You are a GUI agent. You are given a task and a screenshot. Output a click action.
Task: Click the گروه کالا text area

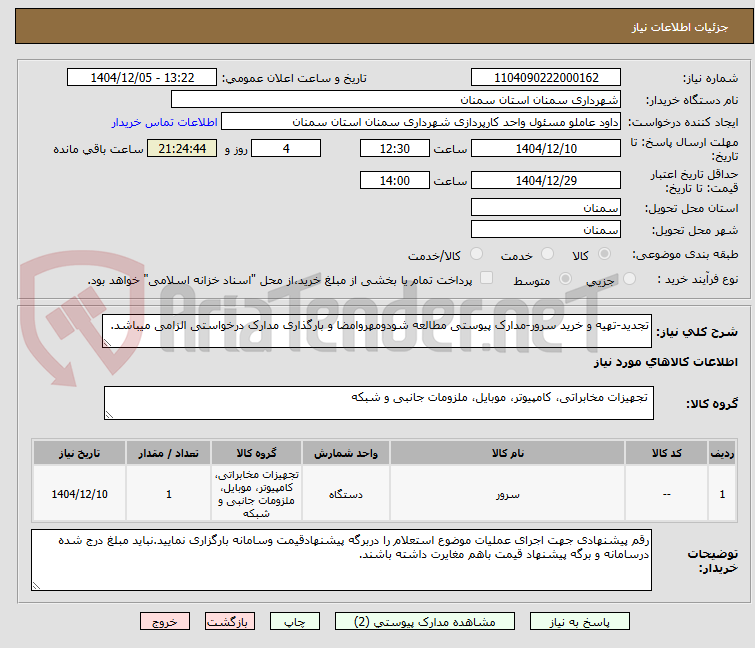tap(379, 403)
